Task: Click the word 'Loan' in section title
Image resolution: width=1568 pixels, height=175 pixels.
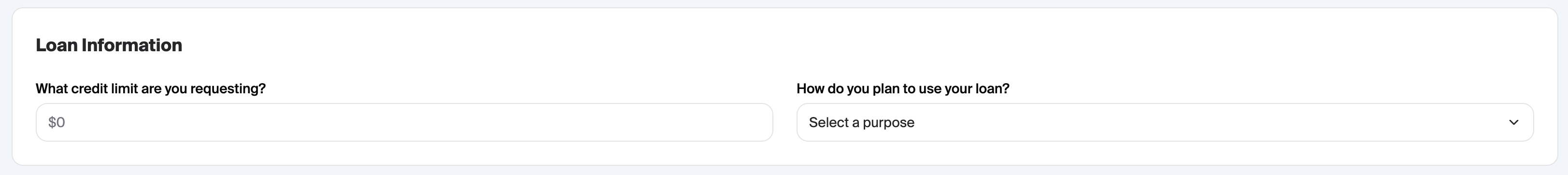Action: tap(57, 45)
